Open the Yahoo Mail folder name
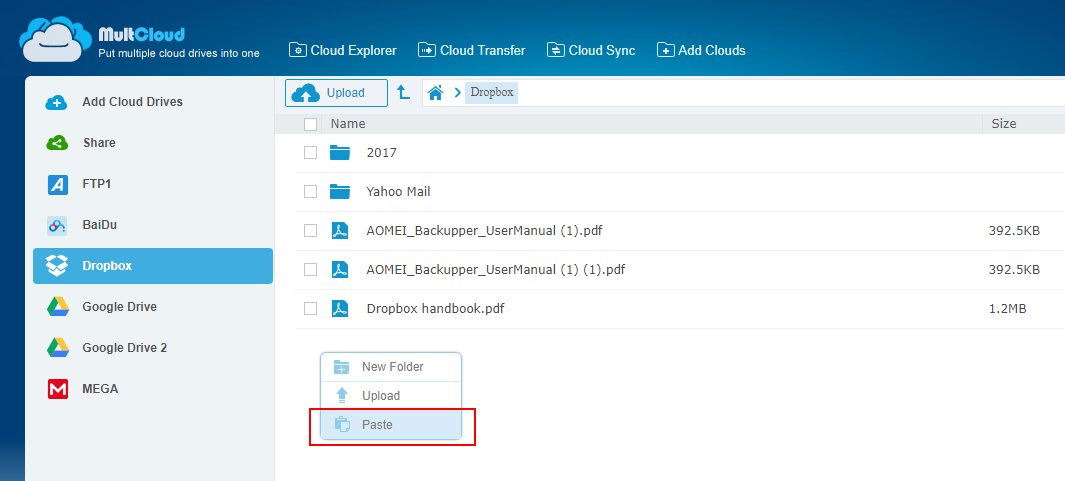Viewport: 1065px width, 481px height. [399, 192]
